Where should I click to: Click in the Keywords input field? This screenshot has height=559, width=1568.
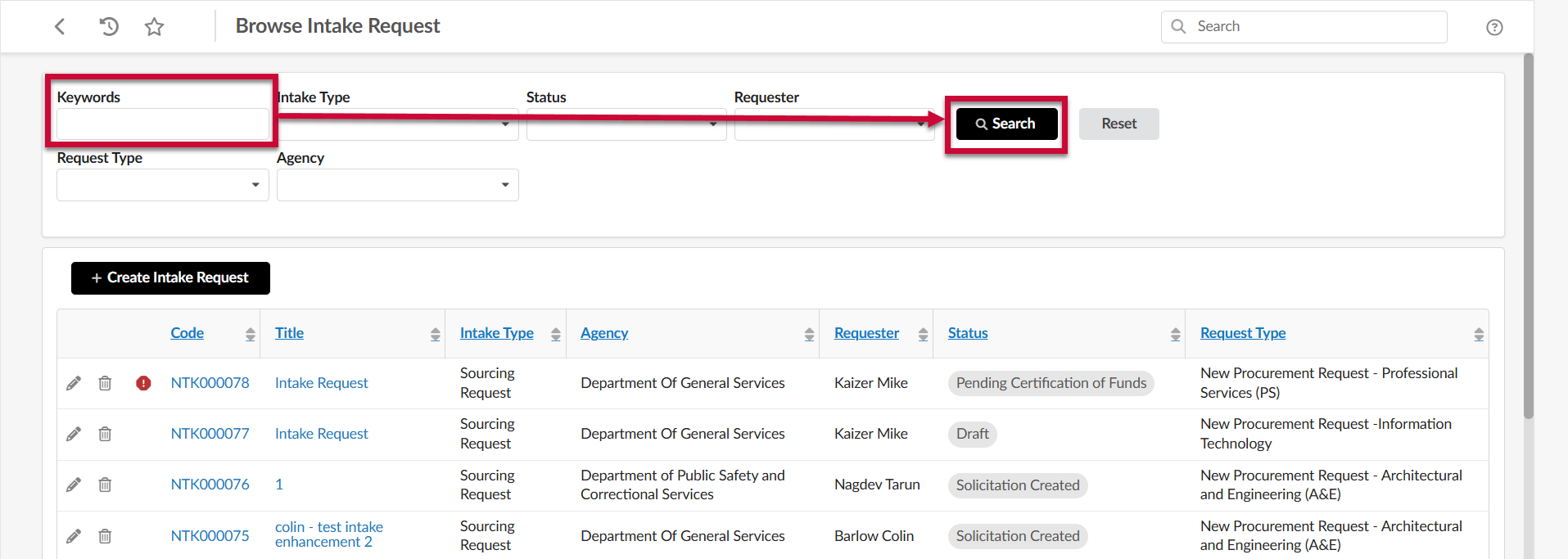coord(163,124)
